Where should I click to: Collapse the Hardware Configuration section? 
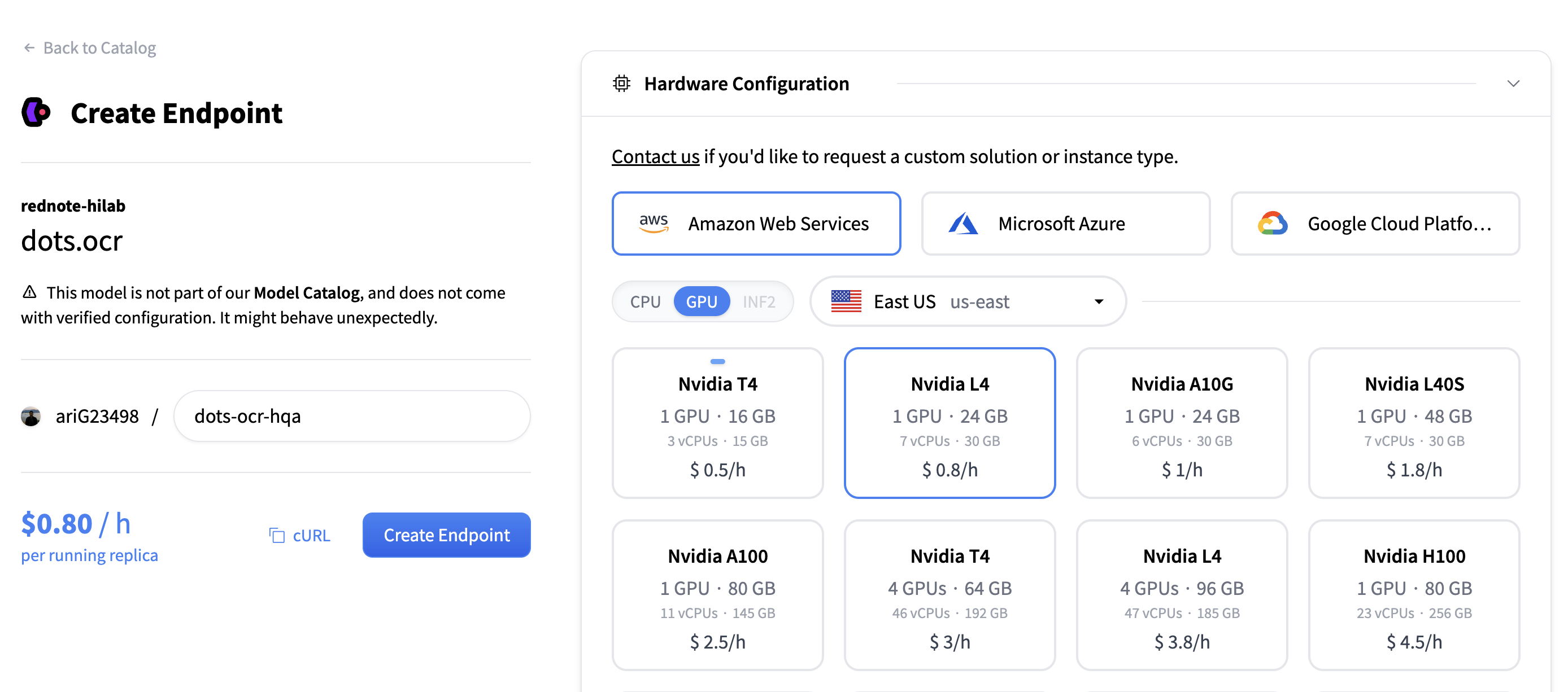coord(1513,84)
